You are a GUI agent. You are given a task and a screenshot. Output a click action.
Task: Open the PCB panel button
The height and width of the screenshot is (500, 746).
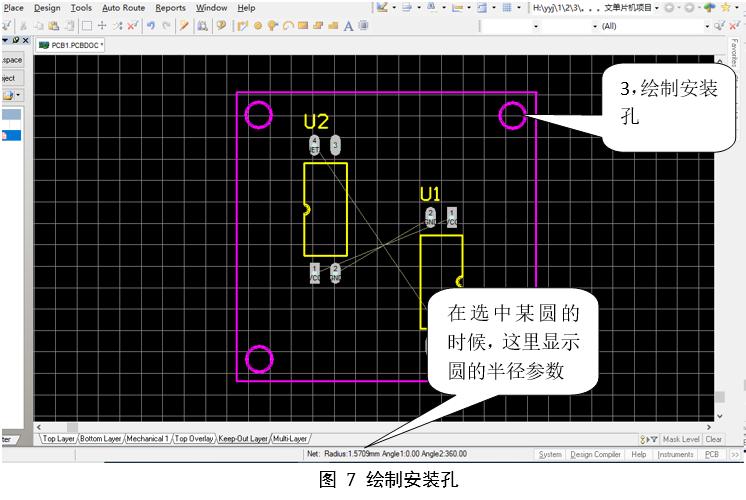point(712,455)
